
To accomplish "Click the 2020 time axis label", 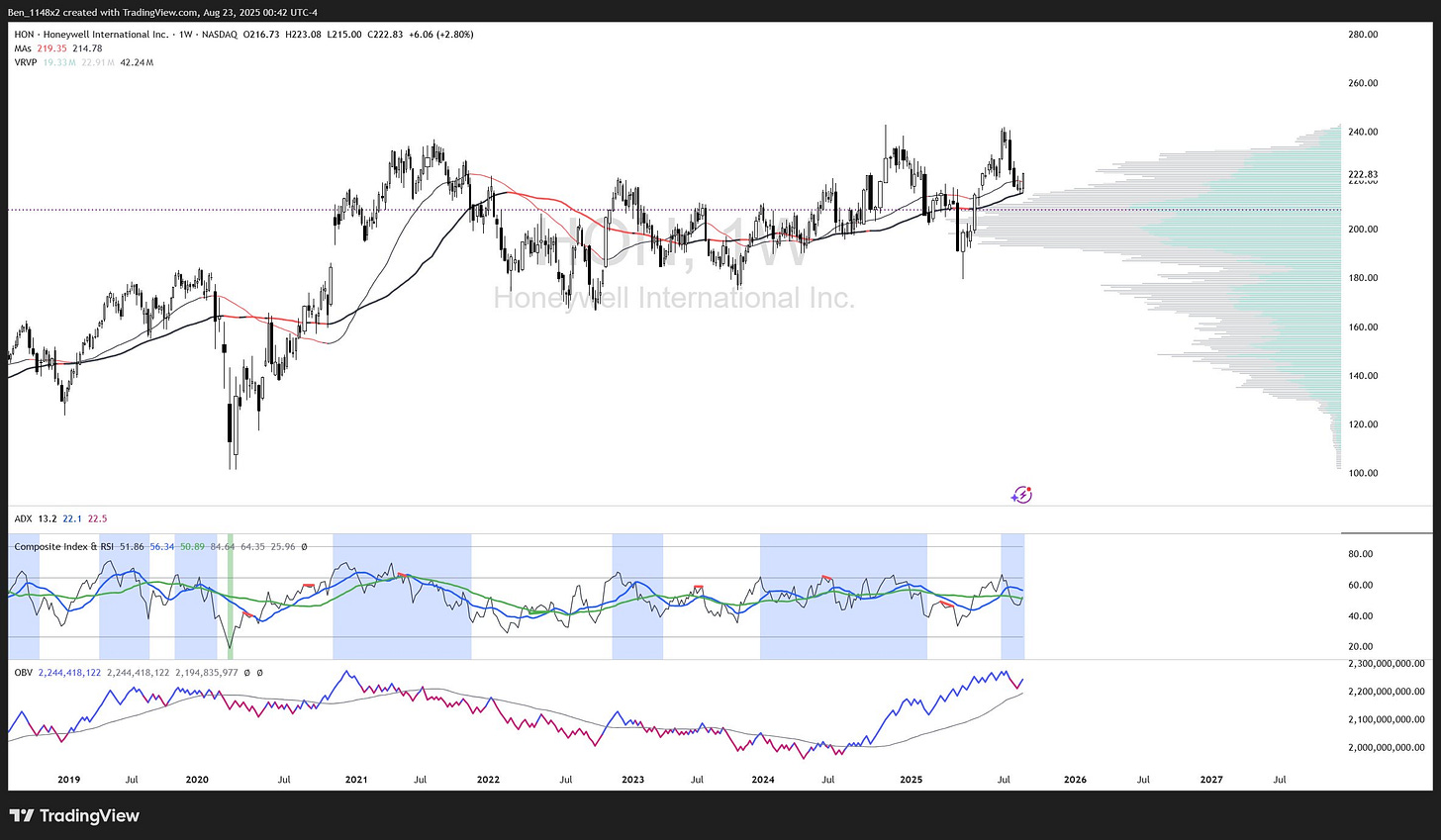I will click(198, 780).
